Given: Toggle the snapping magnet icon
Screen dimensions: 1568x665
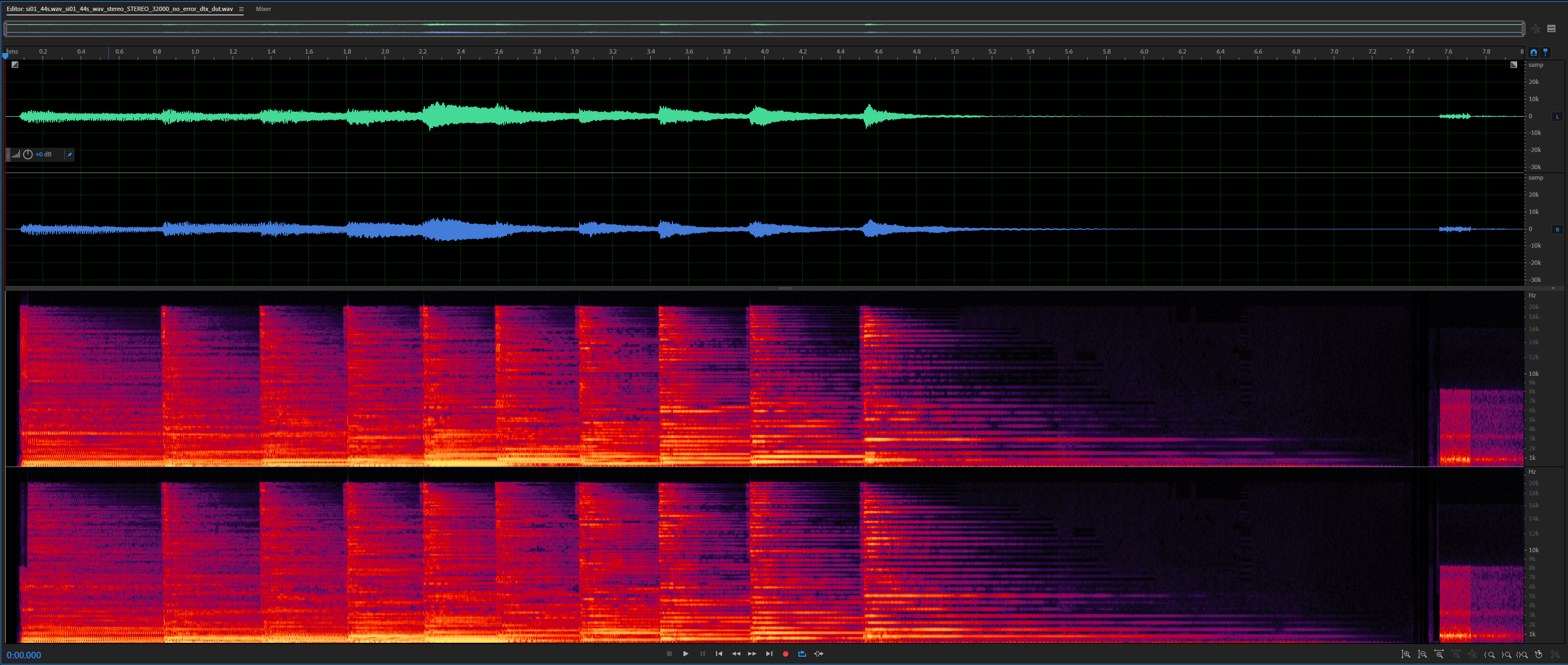Looking at the screenshot, I should tap(1533, 53).
